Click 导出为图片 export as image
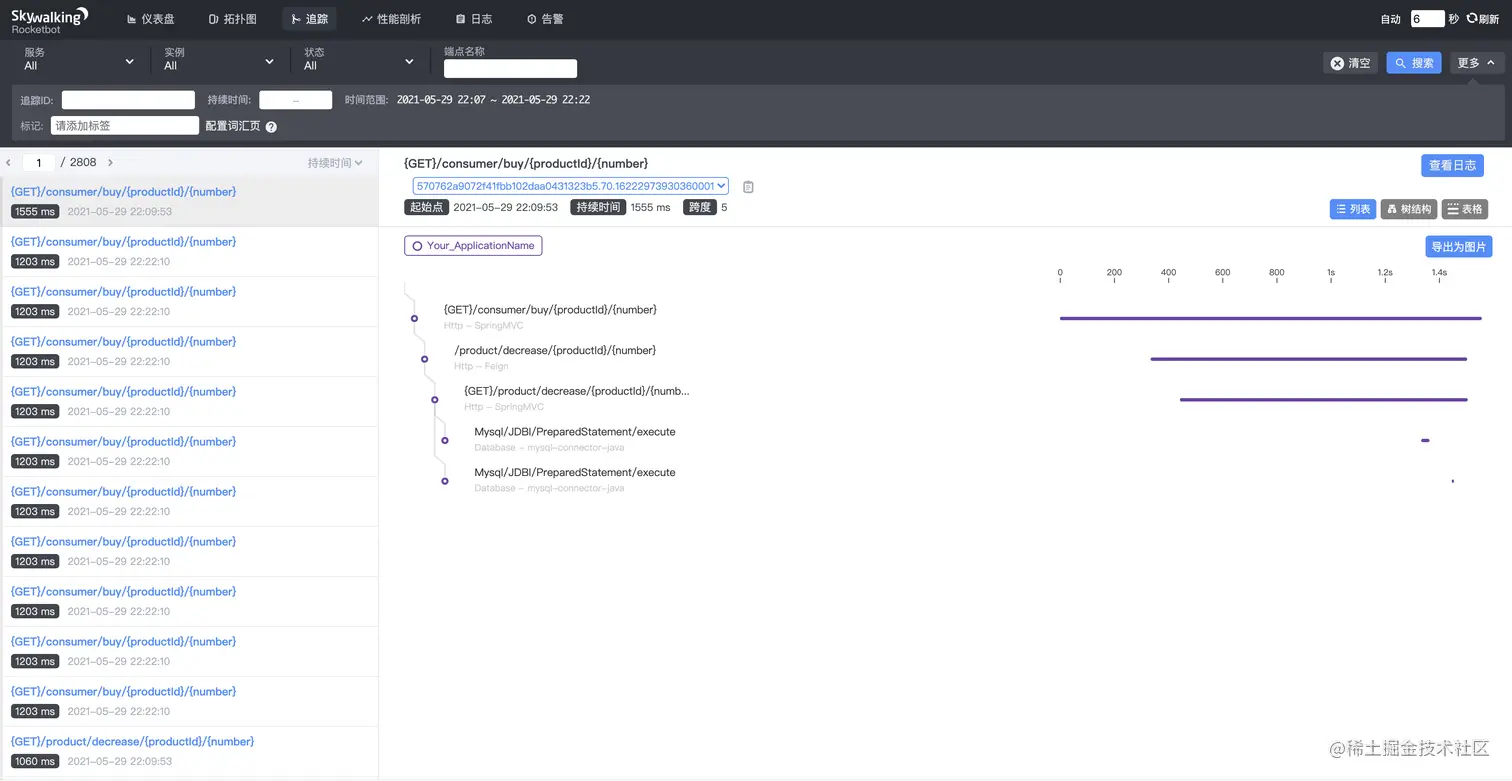The image size is (1512, 781). click(x=1458, y=246)
